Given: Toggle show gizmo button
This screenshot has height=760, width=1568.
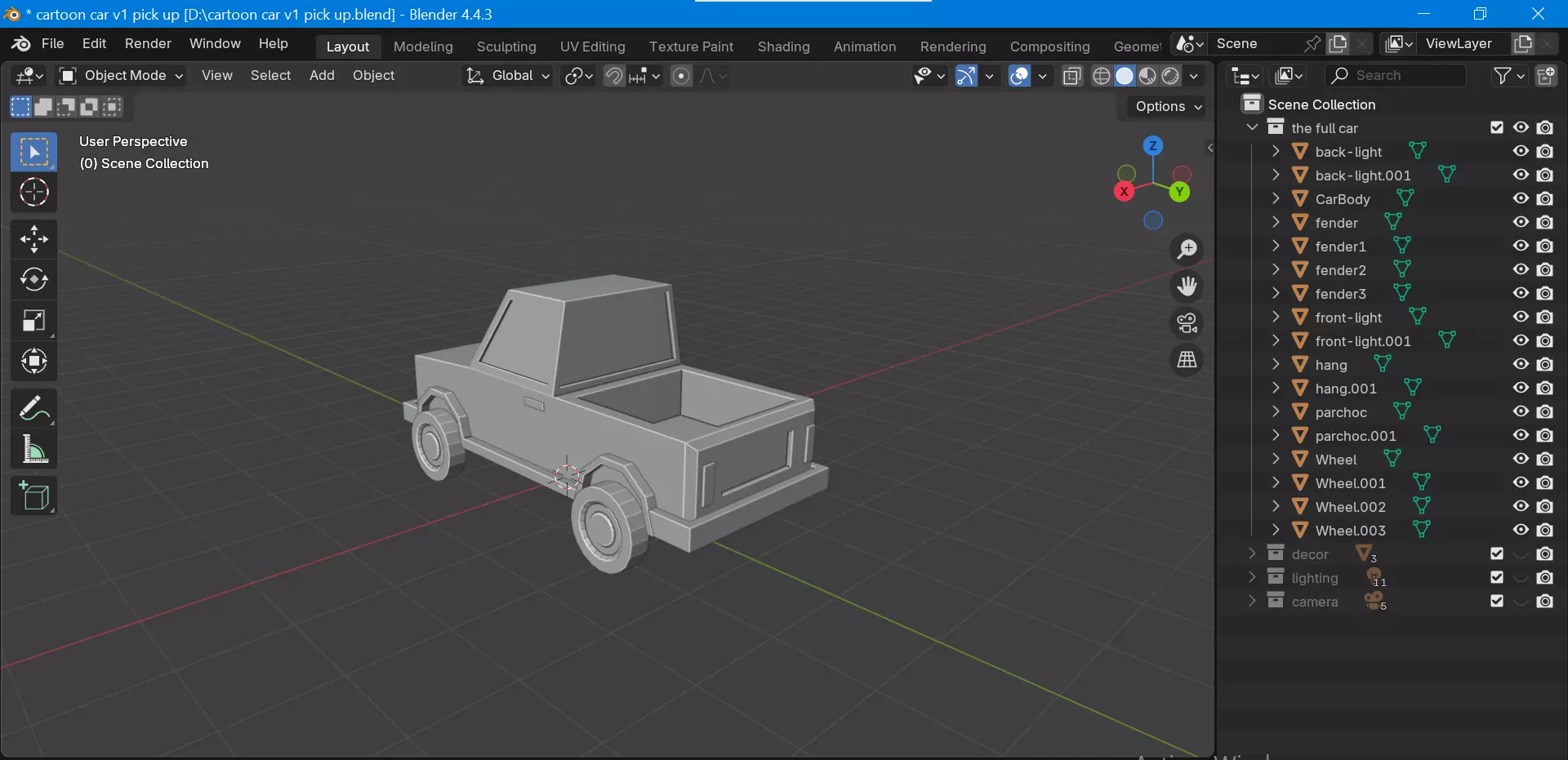Looking at the screenshot, I should click(x=966, y=76).
